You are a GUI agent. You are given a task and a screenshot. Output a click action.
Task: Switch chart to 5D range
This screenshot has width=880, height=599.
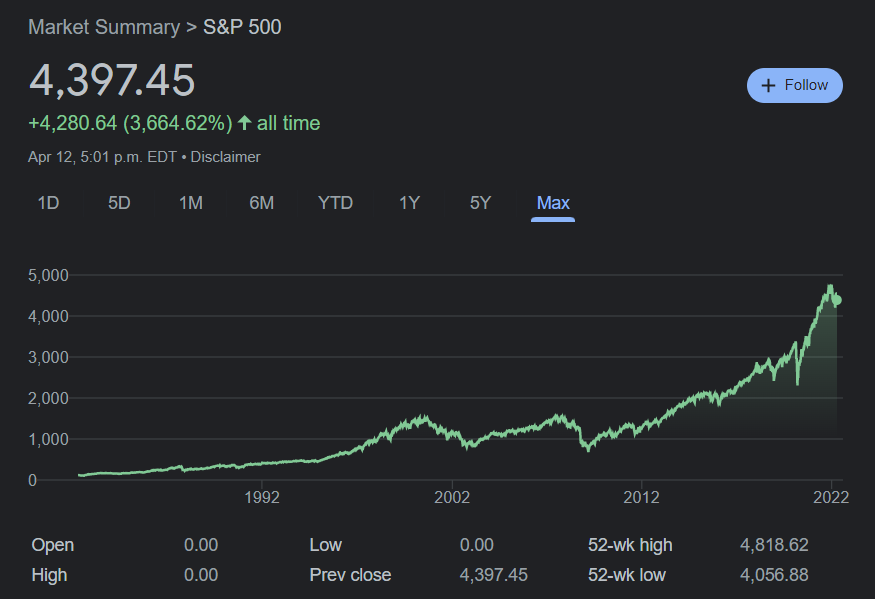click(119, 203)
